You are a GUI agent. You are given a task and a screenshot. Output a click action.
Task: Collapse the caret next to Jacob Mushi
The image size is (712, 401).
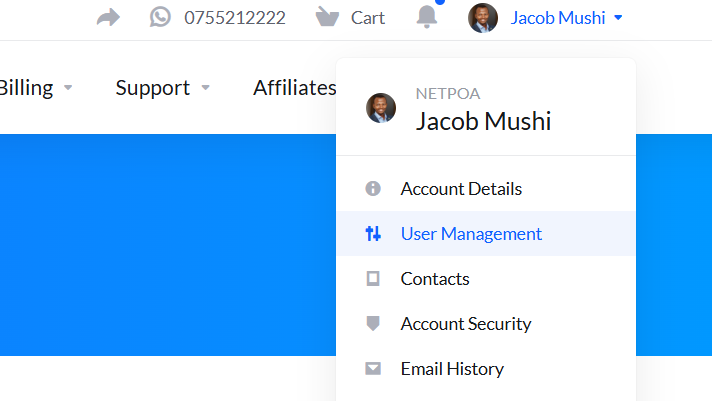(x=619, y=18)
